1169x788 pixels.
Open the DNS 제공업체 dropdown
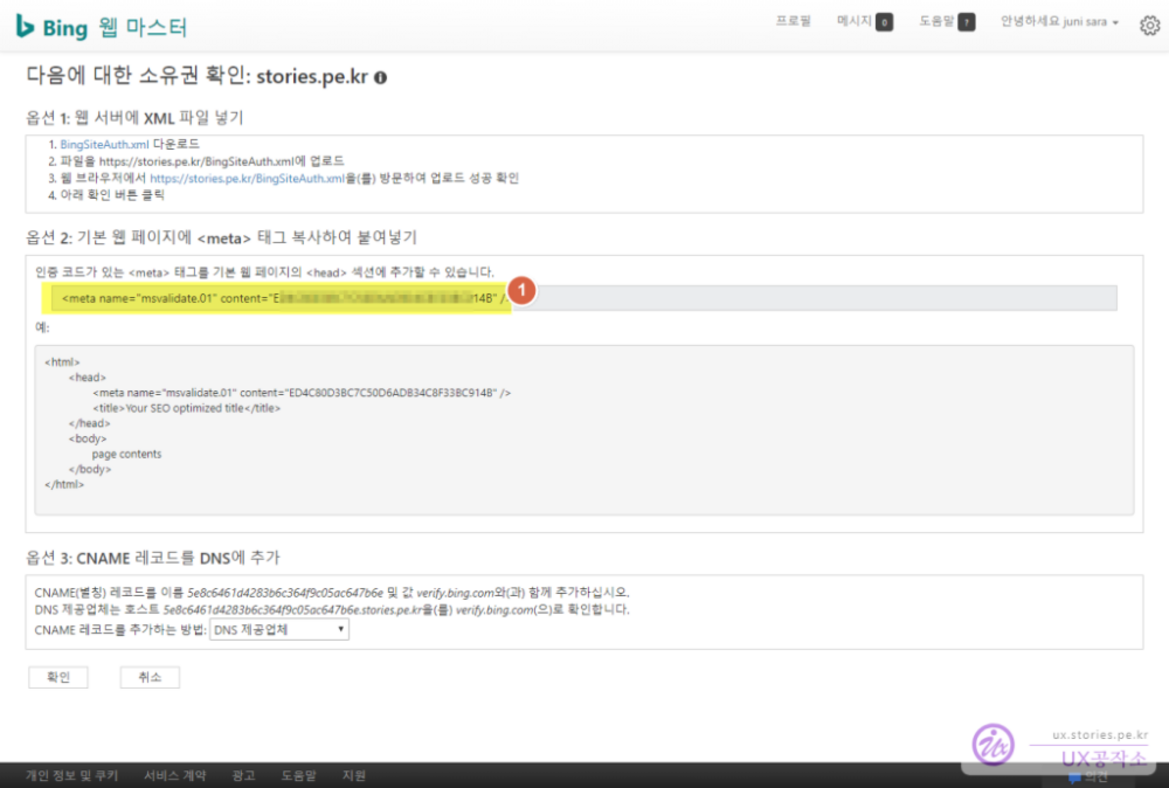coord(279,630)
